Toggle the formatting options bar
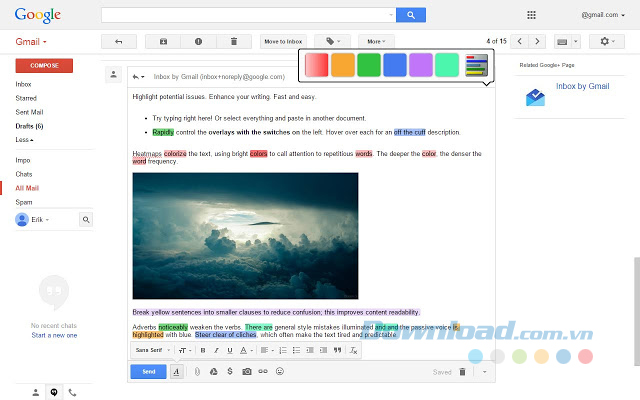The image size is (640, 400). (176, 372)
